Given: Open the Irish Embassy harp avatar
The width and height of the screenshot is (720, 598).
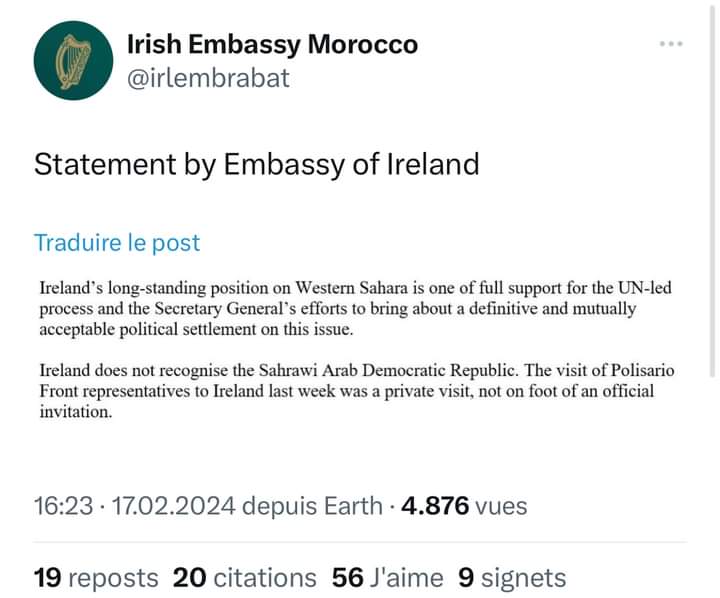Looking at the screenshot, I should [73, 60].
